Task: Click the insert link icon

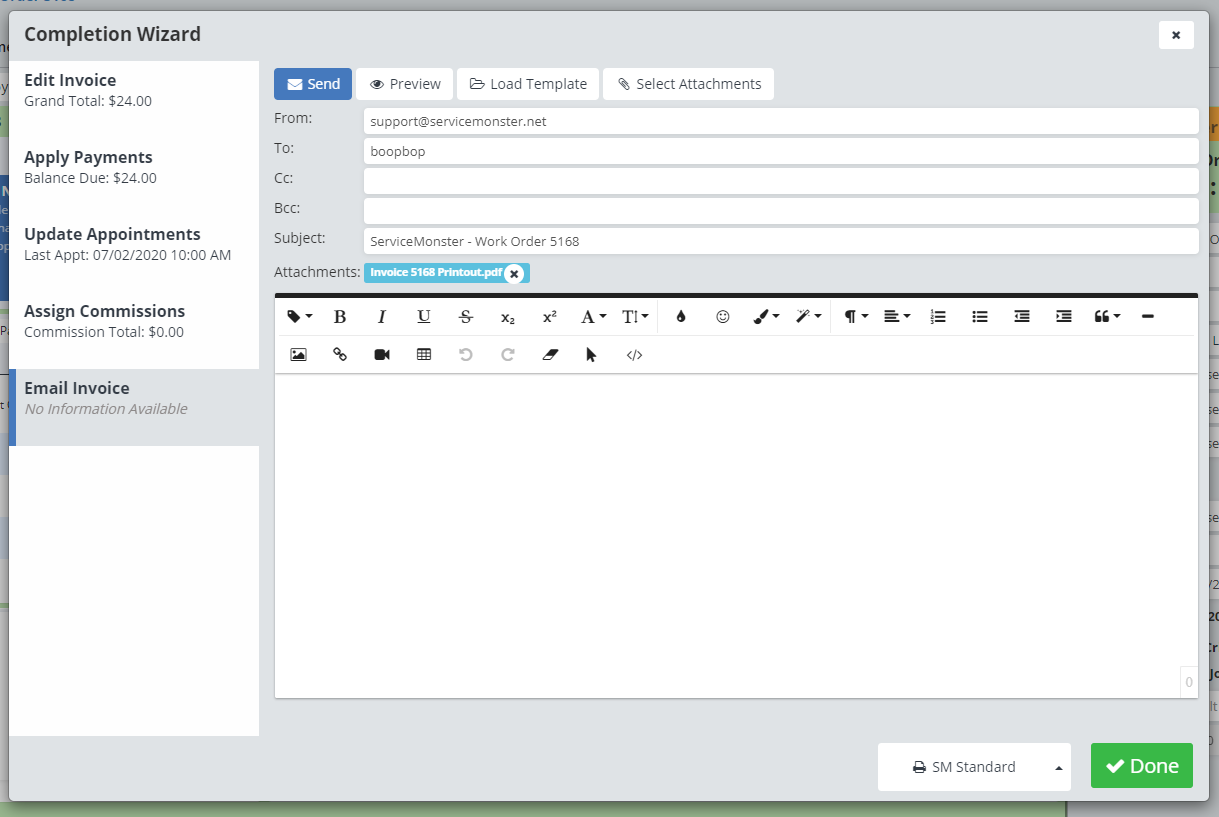Action: (x=340, y=355)
